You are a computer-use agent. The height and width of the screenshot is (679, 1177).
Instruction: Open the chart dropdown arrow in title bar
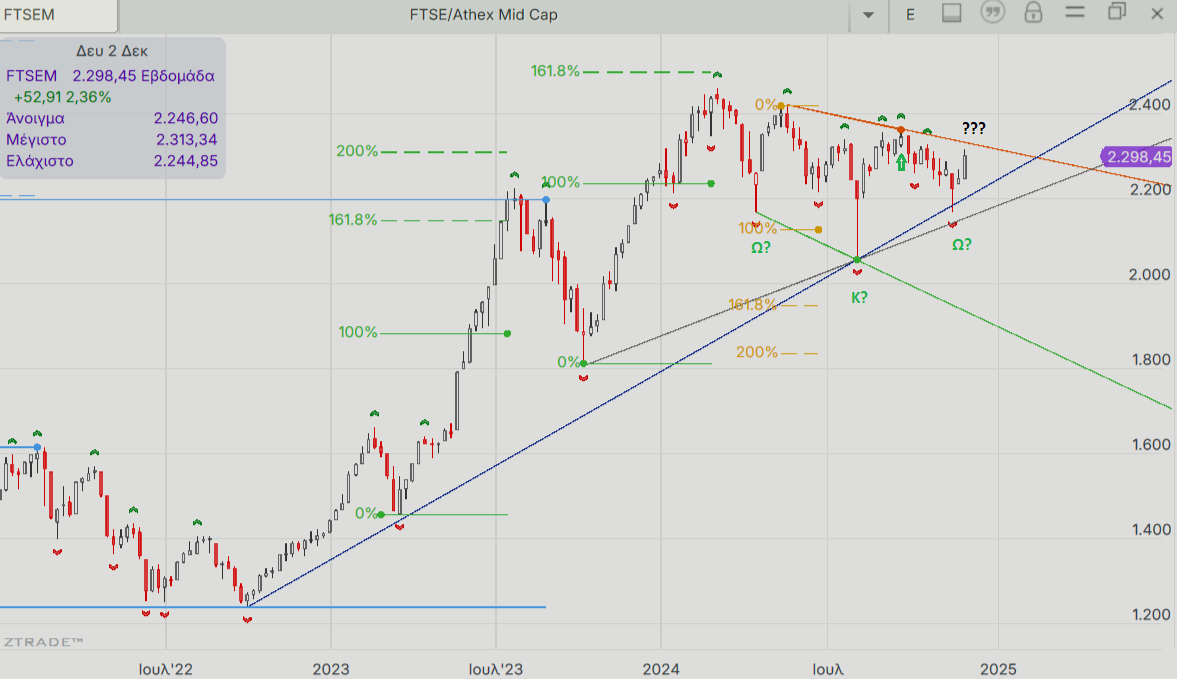click(868, 15)
